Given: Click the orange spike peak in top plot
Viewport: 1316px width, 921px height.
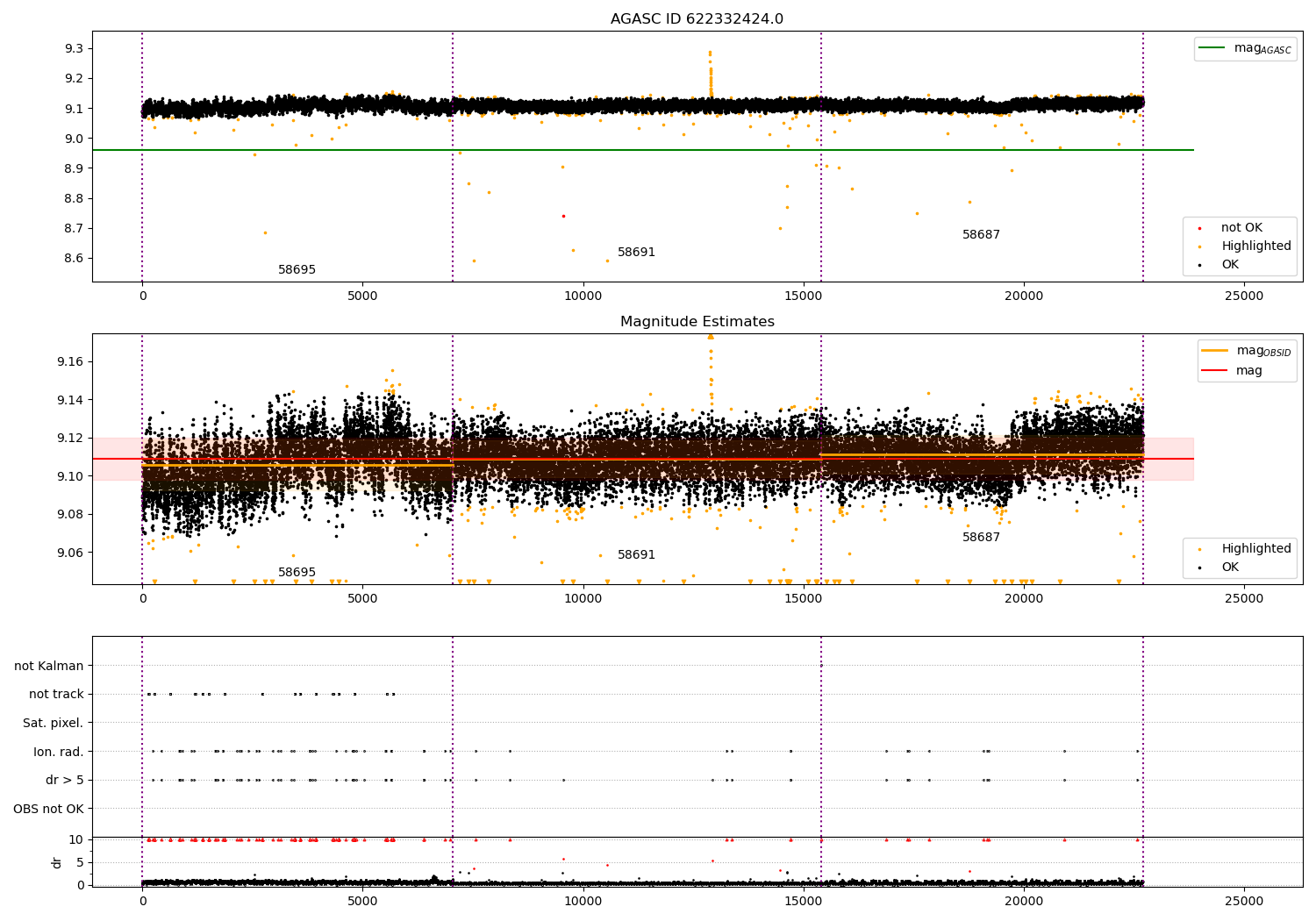Looking at the screenshot, I should click(710, 53).
